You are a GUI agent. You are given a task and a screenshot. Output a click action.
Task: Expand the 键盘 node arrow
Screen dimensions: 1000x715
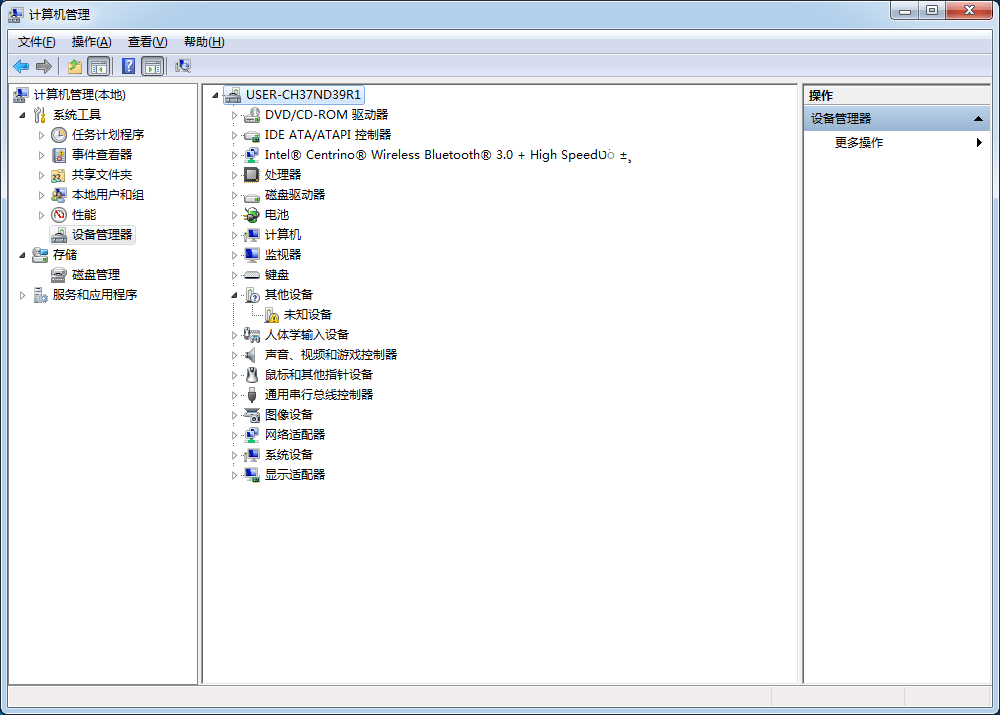click(x=234, y=276)
